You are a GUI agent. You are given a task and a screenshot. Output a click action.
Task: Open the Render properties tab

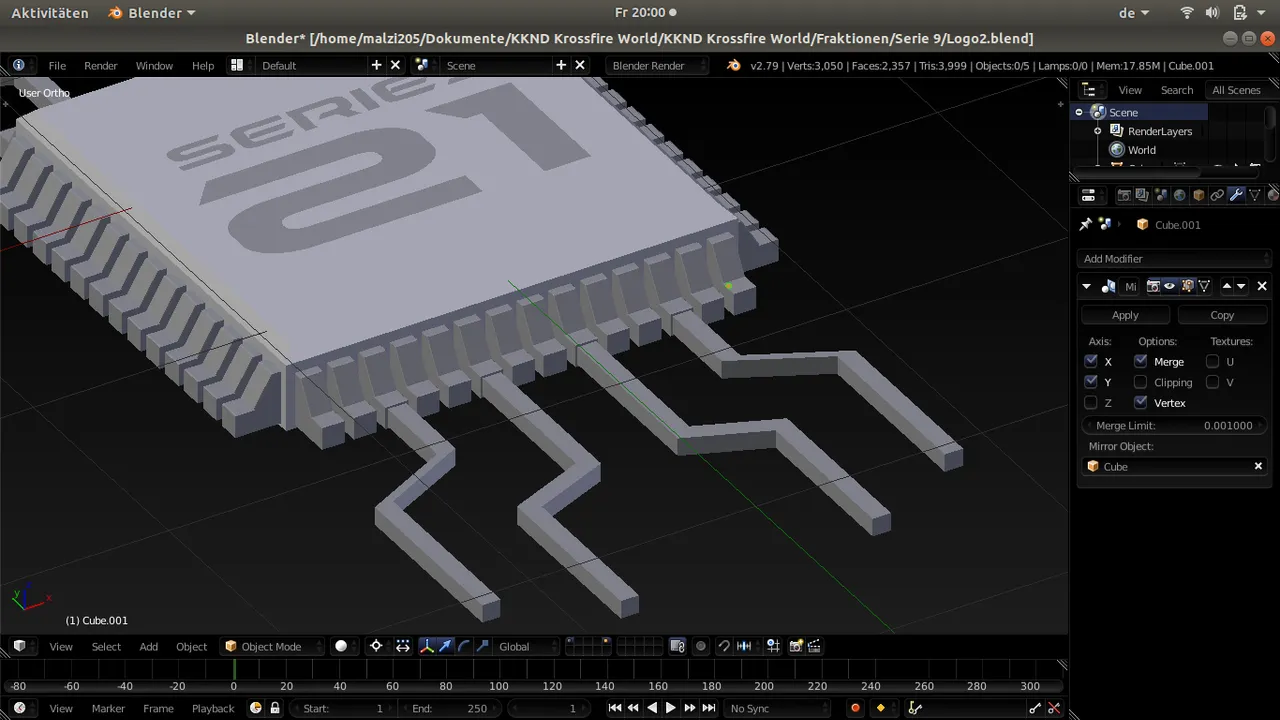[x=1124, y=195]
